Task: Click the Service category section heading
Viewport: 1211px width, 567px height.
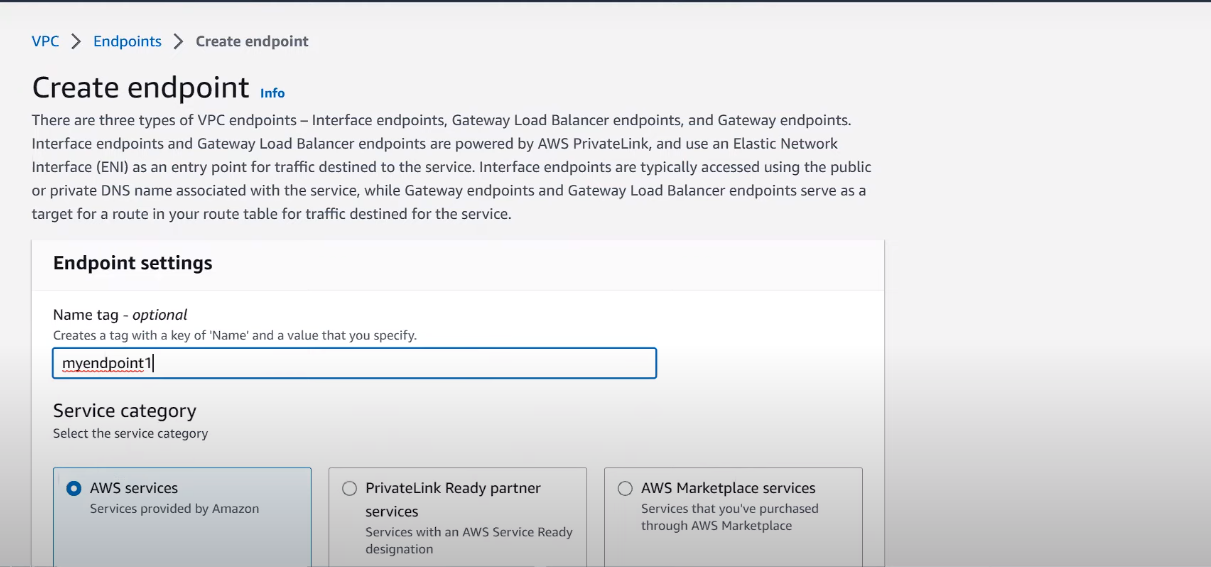Action: (x=125, y=411)
